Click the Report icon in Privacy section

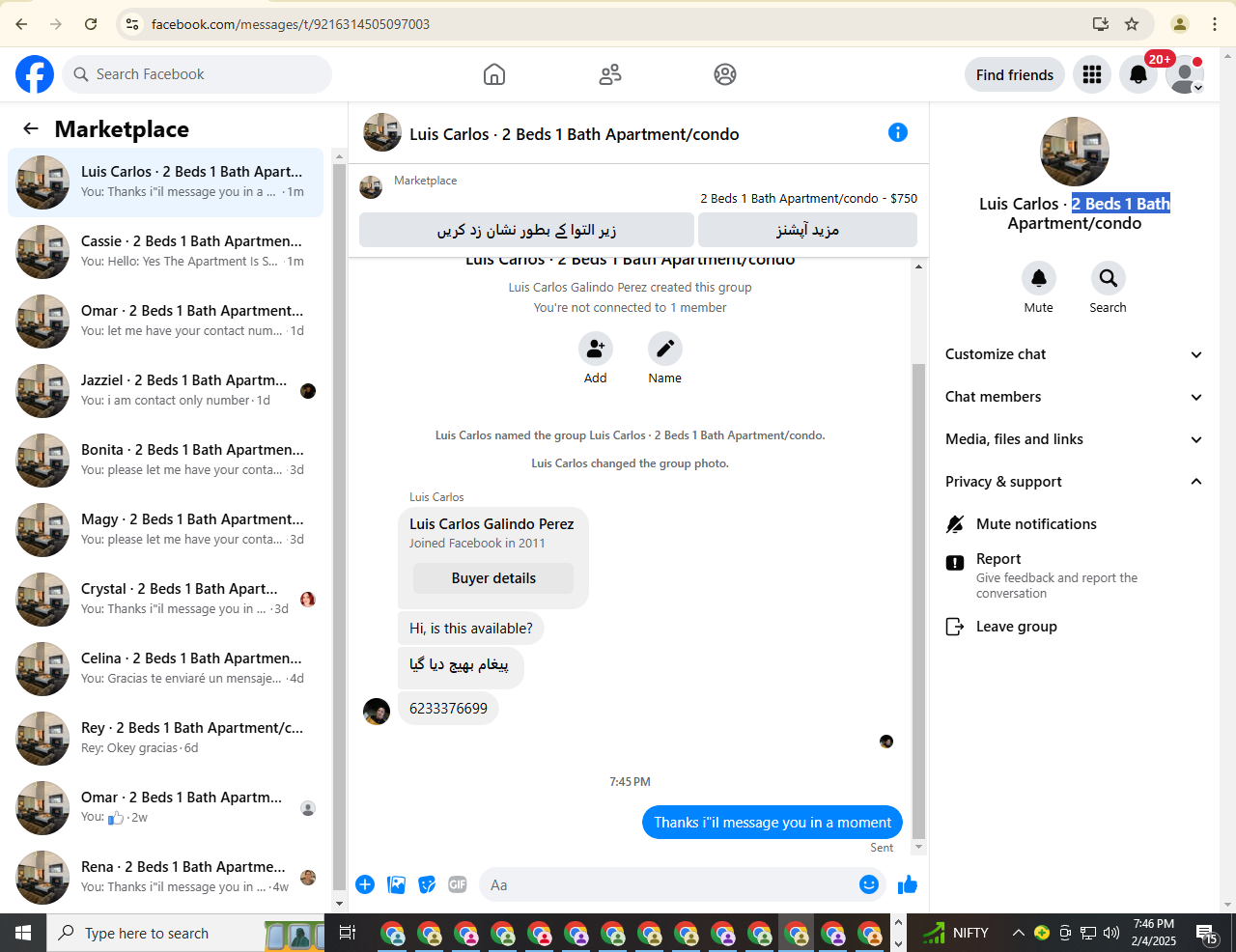pos(955,563)
